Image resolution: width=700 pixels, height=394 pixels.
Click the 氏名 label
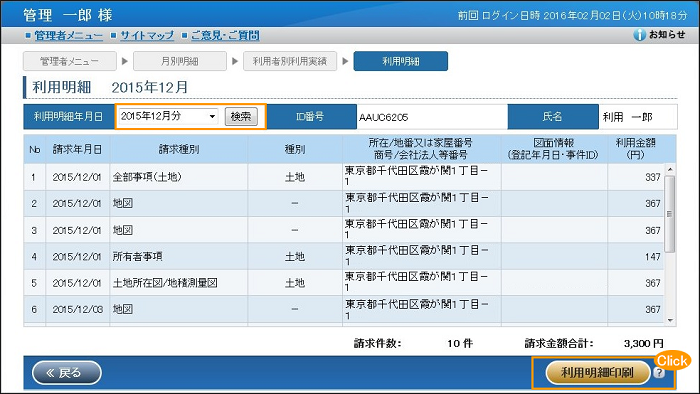coord(553,117)
